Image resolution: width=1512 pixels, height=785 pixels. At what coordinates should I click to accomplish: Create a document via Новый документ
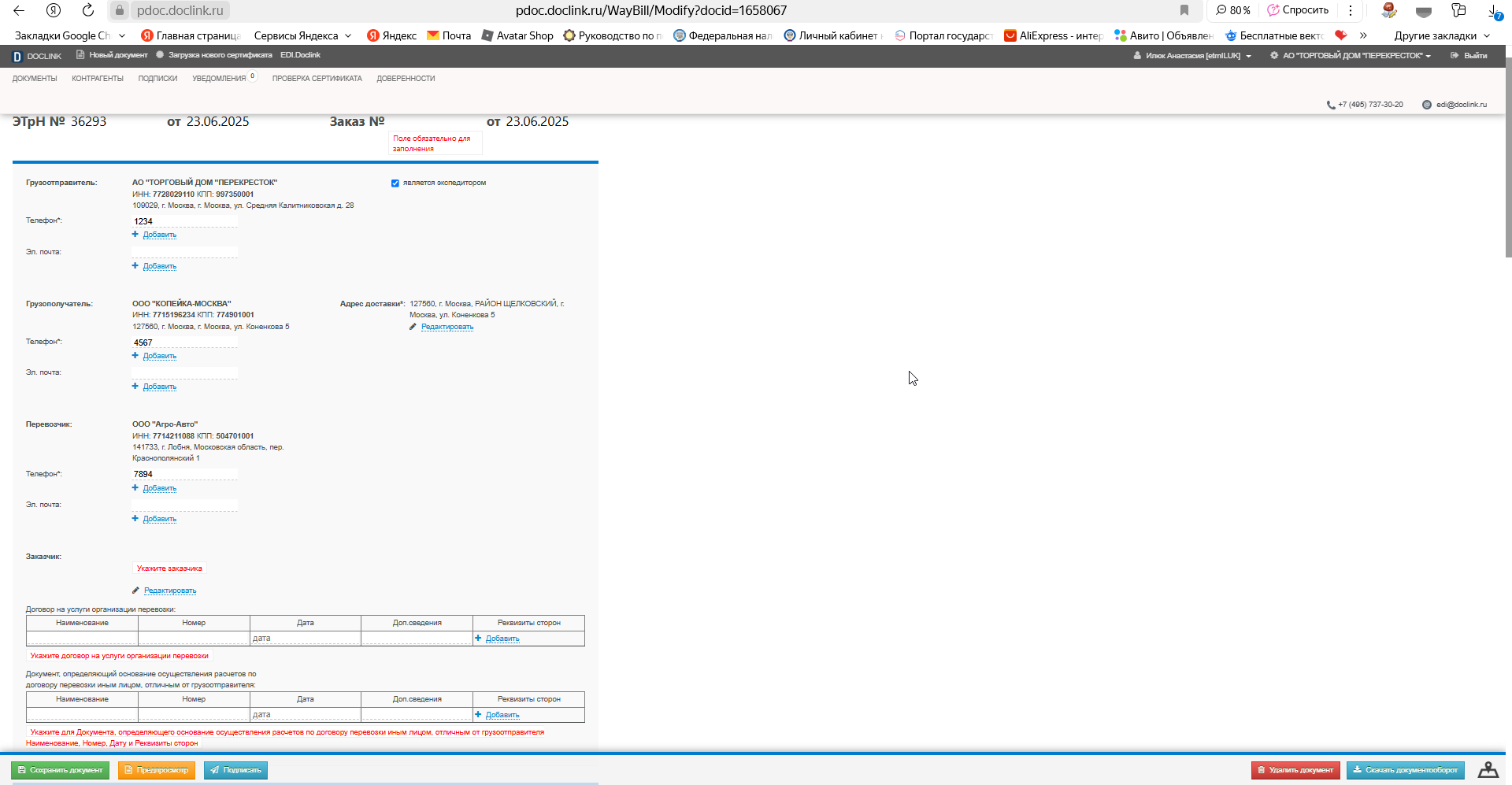point(112,55)
